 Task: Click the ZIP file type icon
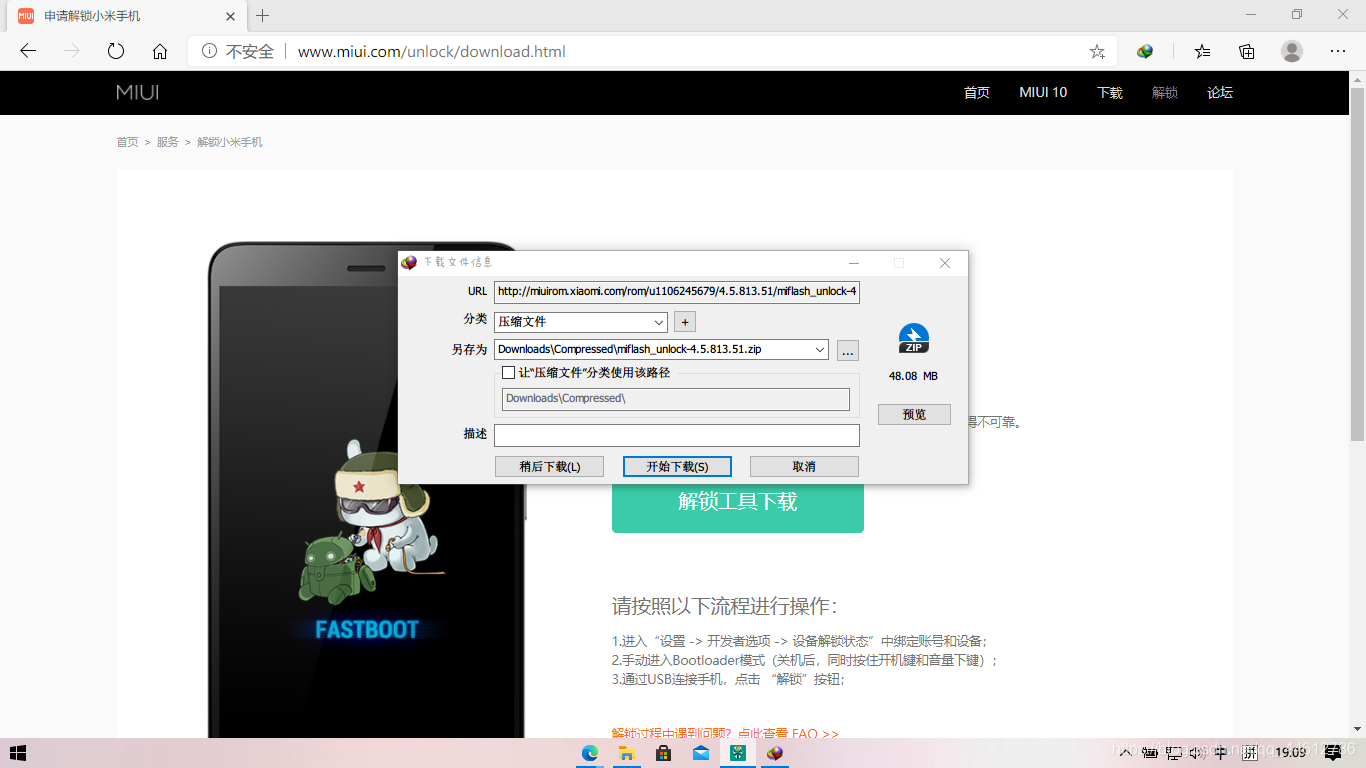pyautogui.click(x=914, y=338)
